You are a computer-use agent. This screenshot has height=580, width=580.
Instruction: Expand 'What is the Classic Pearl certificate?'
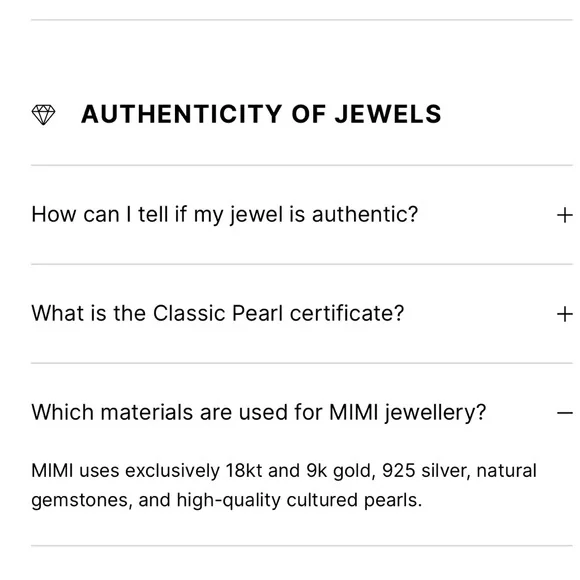click(x=302, y=314)
